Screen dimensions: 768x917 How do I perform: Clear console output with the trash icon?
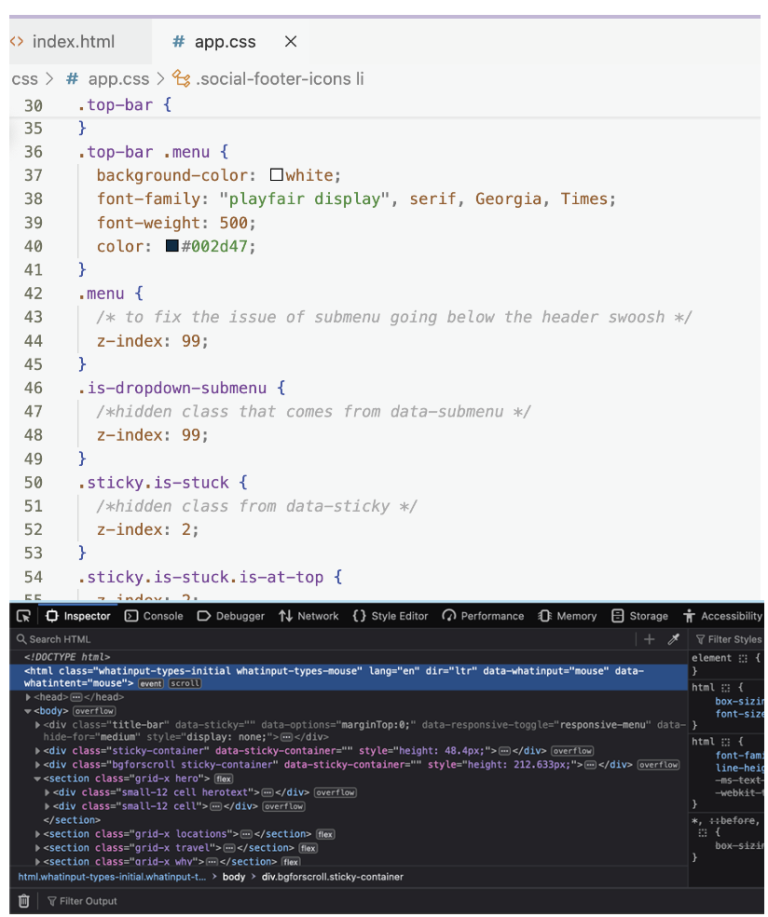[24, 901]
